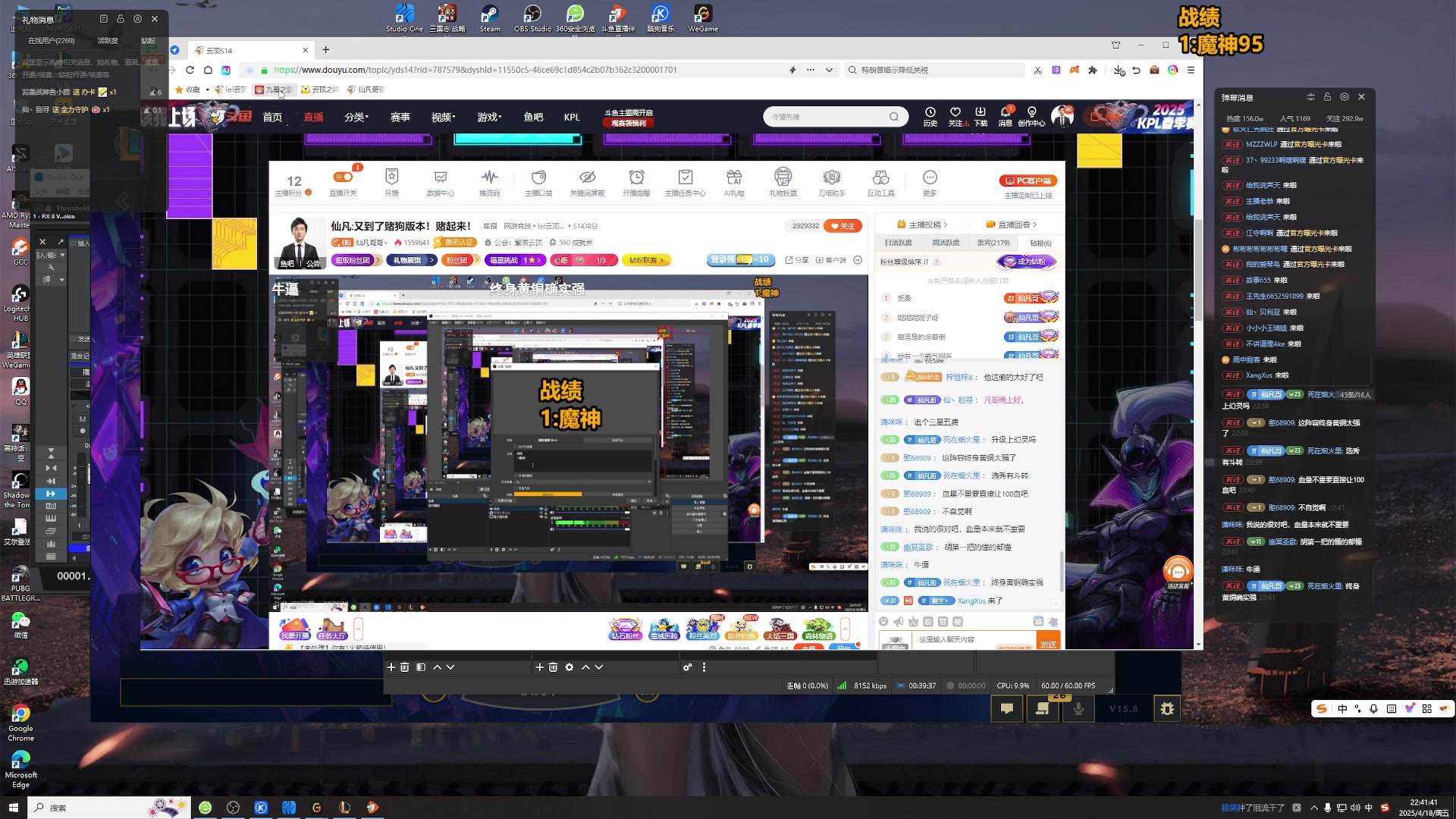The image size is (1456, 819).
Task: Open the 主播口袋 icon
Action: point(538,182)
